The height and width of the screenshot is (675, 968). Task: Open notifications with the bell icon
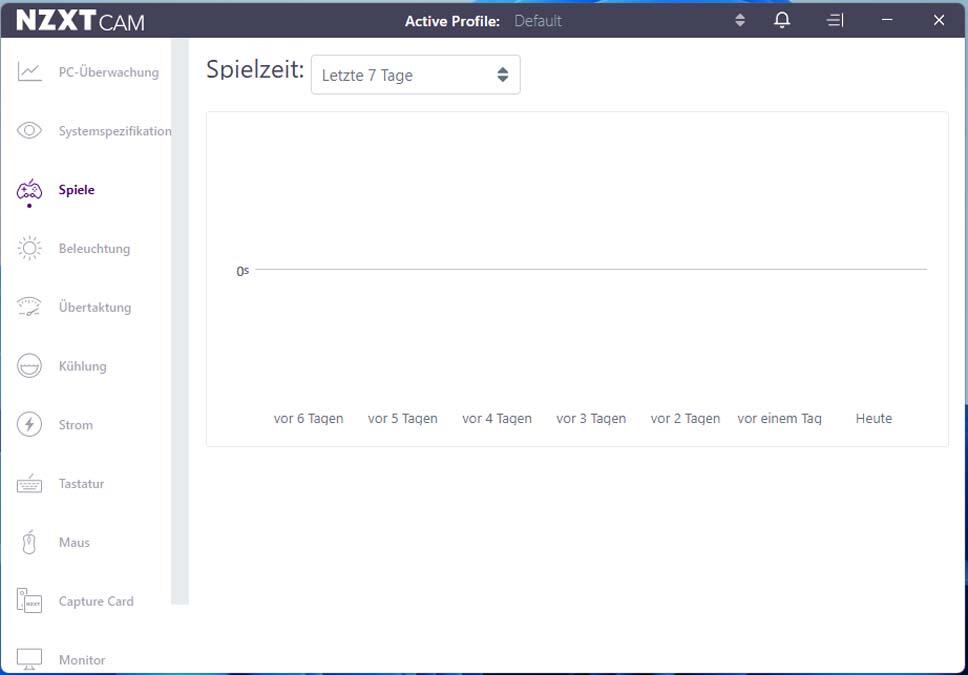point(782,20)
